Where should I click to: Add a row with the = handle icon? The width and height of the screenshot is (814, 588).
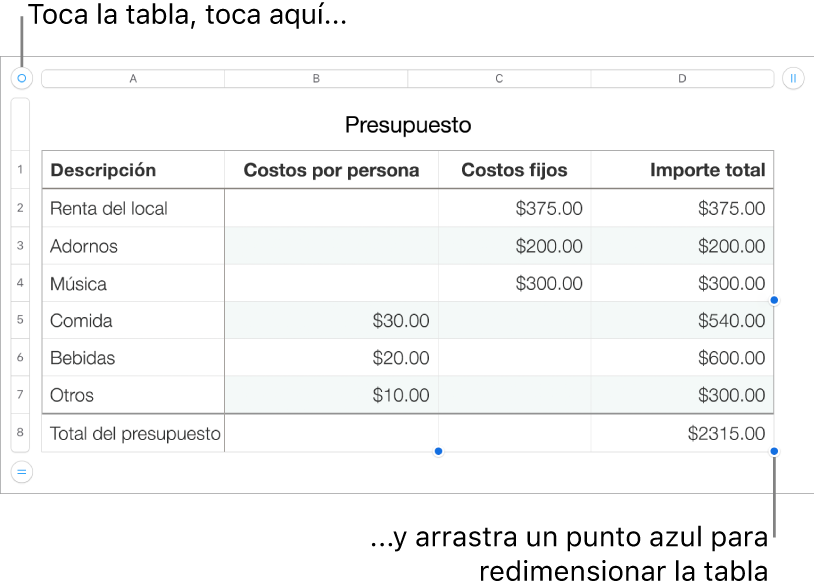(x=21, y=471)
